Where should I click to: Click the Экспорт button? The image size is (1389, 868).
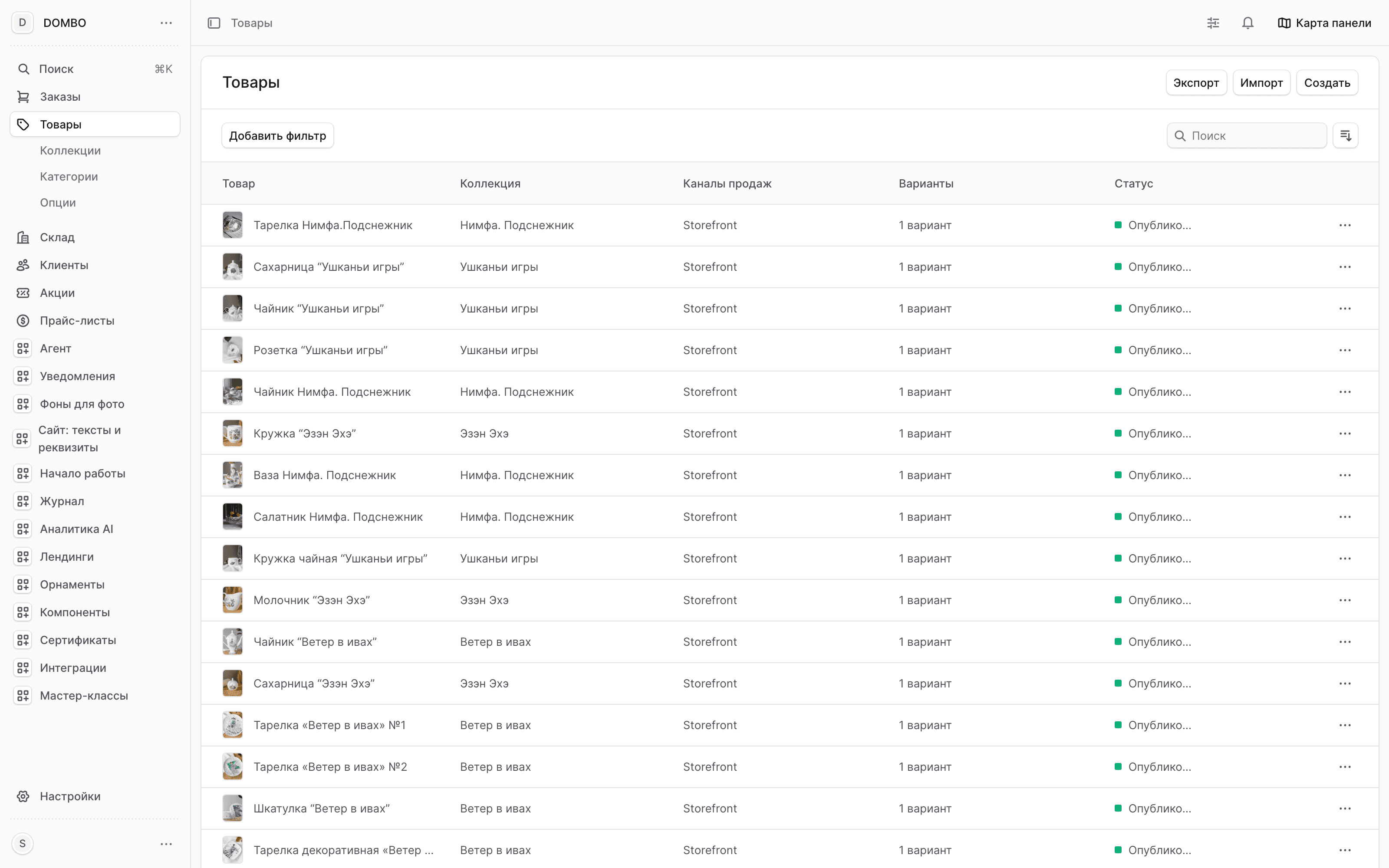point(1196,82)
